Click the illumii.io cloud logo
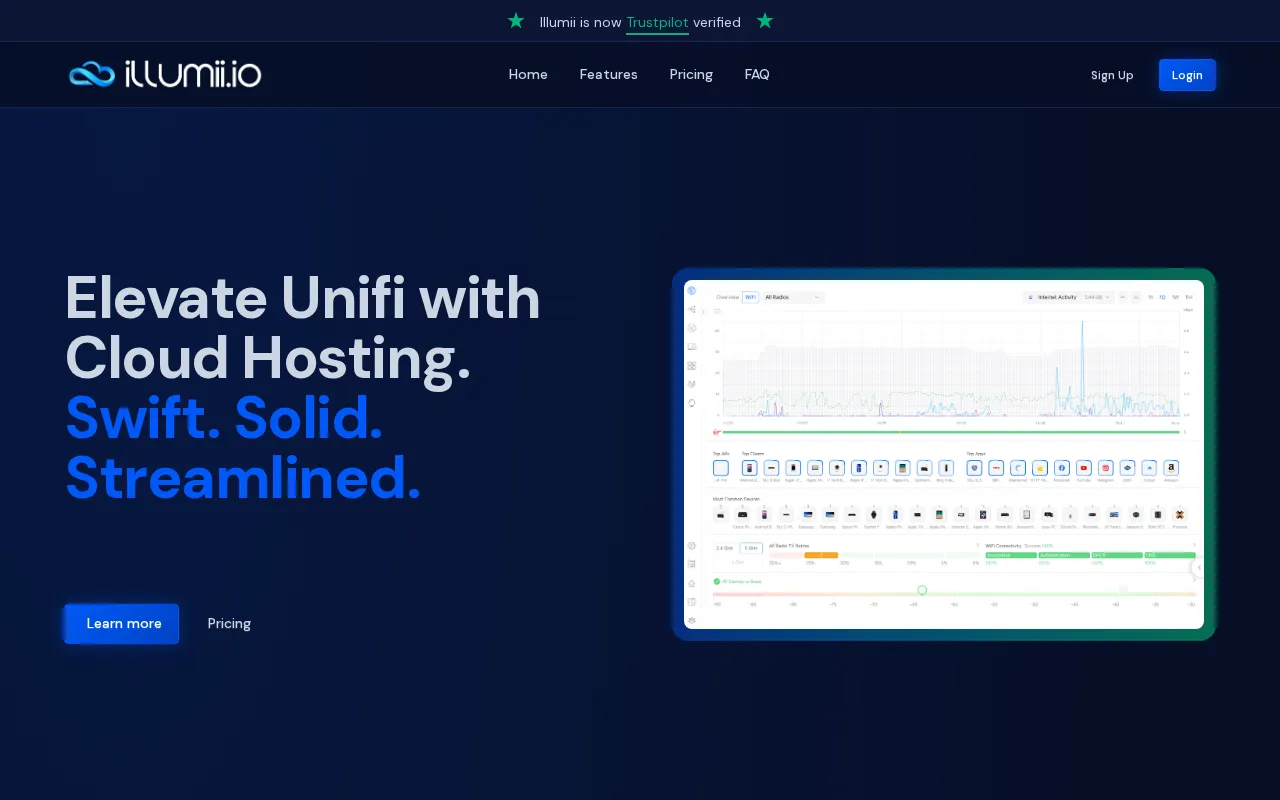Screen dimensions: 1280x800 click(x=165, y=74)
